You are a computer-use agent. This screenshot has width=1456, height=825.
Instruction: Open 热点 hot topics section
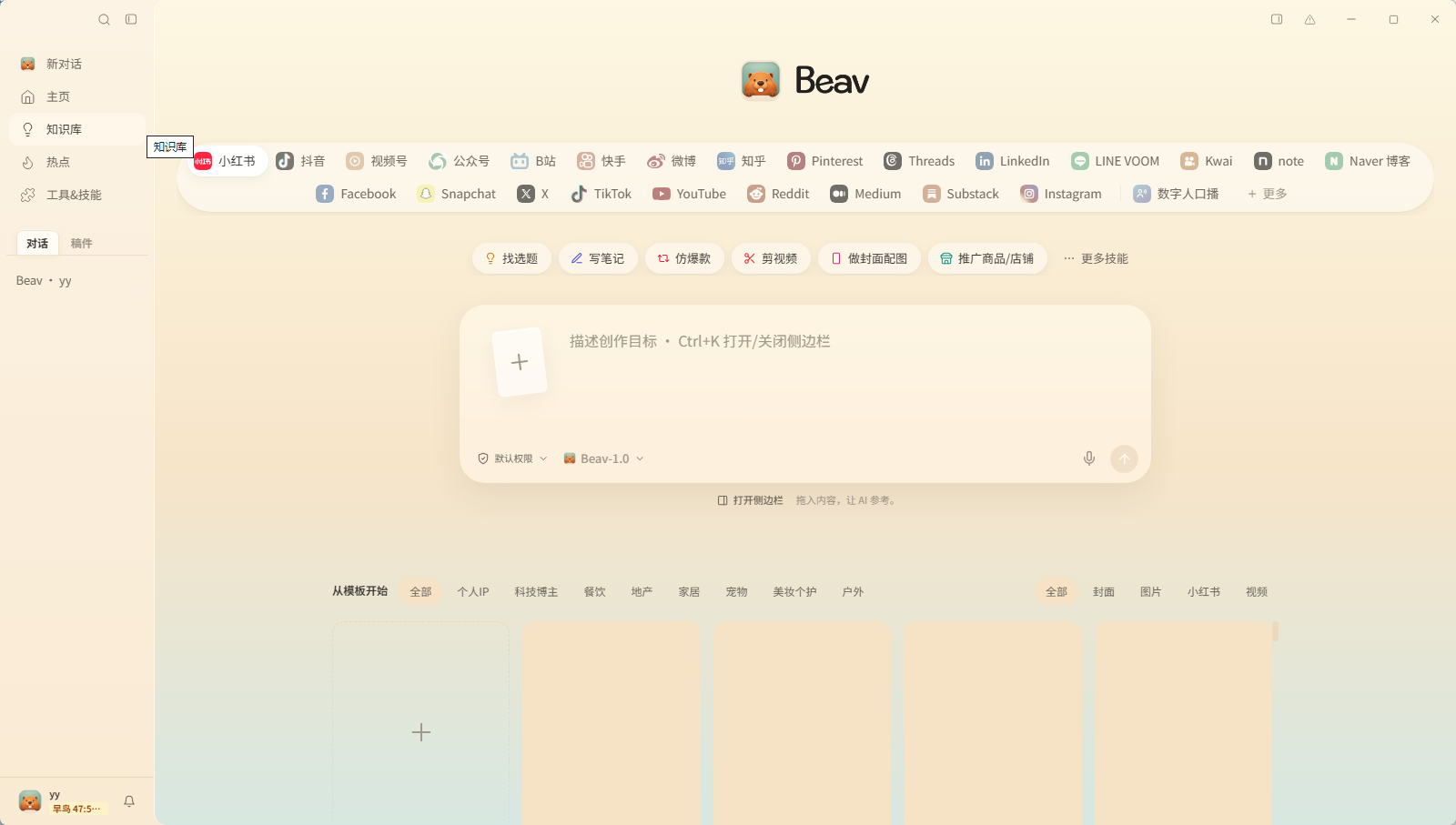click(77, 162)
